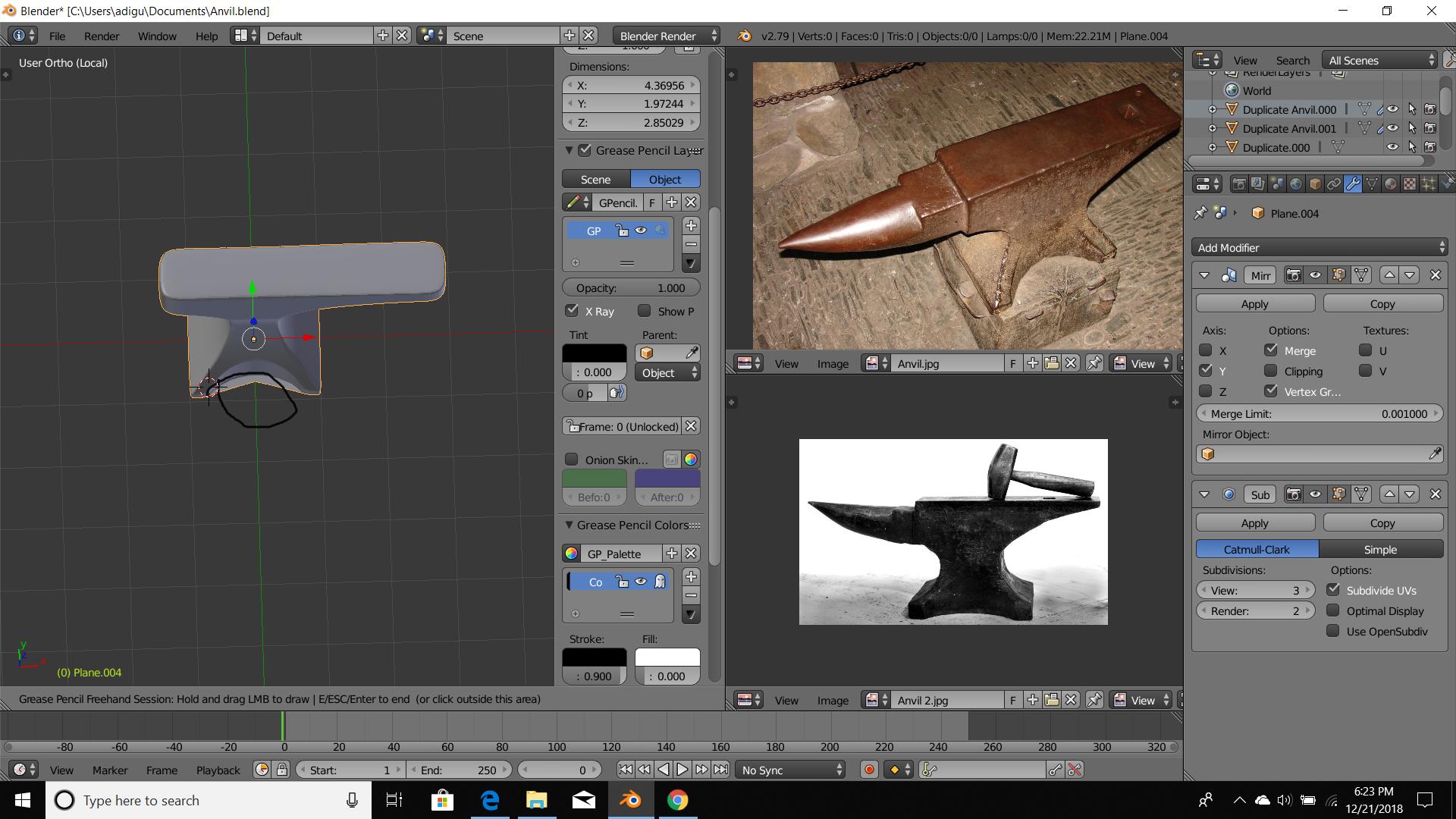Delete the Mirror modifier with its X

[x=1435, y=275]
